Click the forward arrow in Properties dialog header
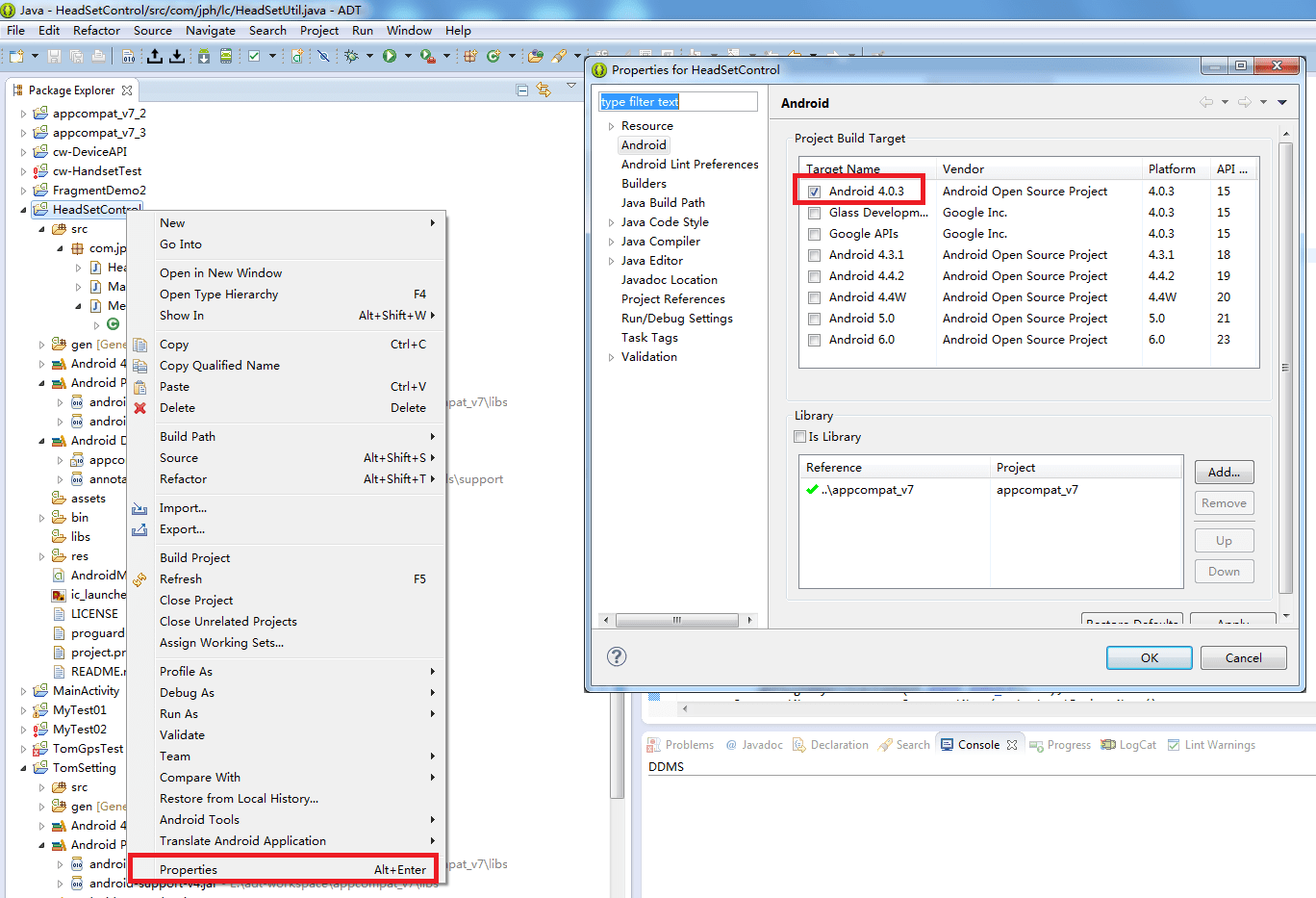This screenshot has height=898, width=1316. 1245,102
